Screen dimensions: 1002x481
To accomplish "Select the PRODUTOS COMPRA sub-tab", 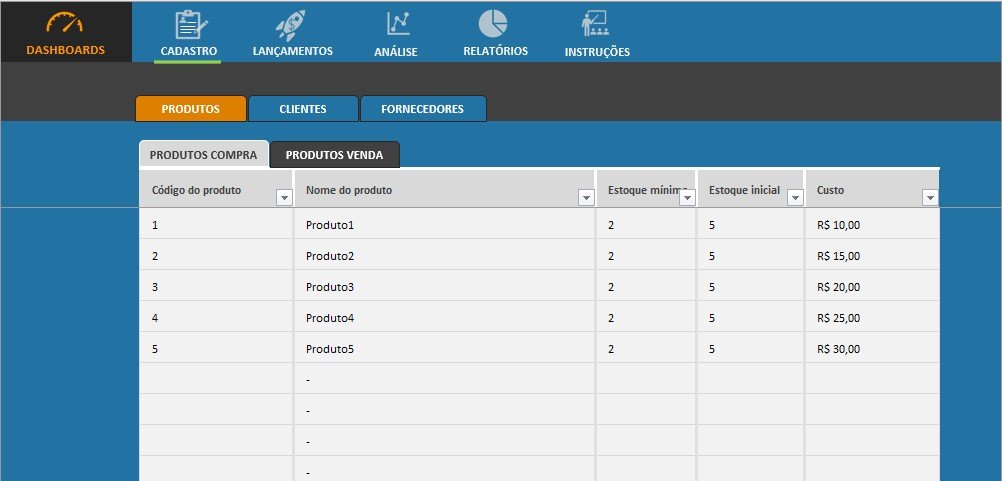I will pos(203,155).
